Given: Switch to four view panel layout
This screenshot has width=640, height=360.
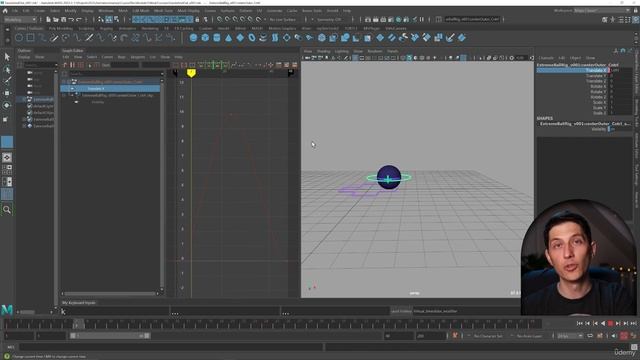Looking at the screenshot, I should 7,169.
